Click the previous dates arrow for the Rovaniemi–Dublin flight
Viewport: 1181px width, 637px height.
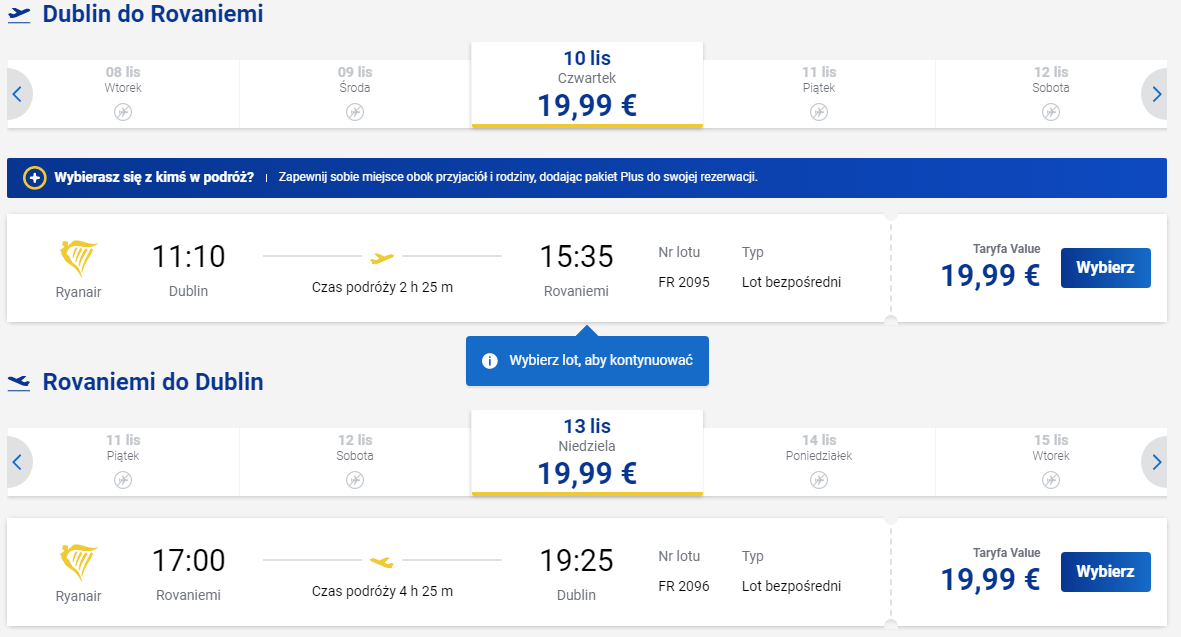[x=18, y=462]
